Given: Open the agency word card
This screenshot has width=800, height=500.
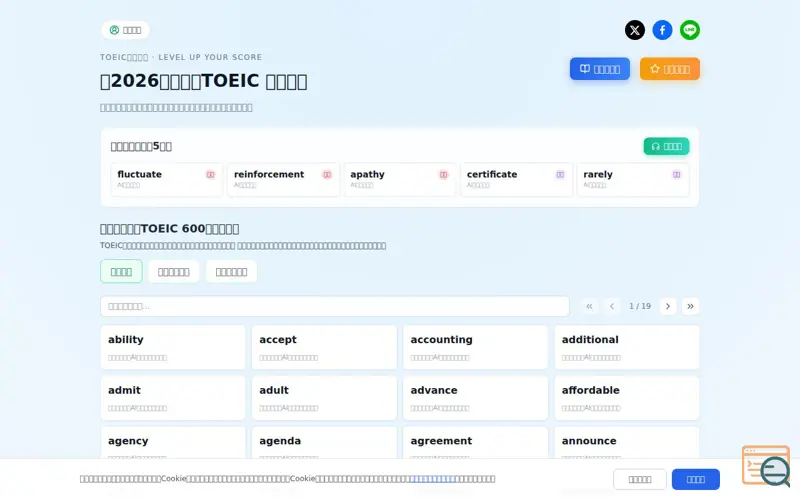Looking at the screenshot, I should (x=173, y=443).
